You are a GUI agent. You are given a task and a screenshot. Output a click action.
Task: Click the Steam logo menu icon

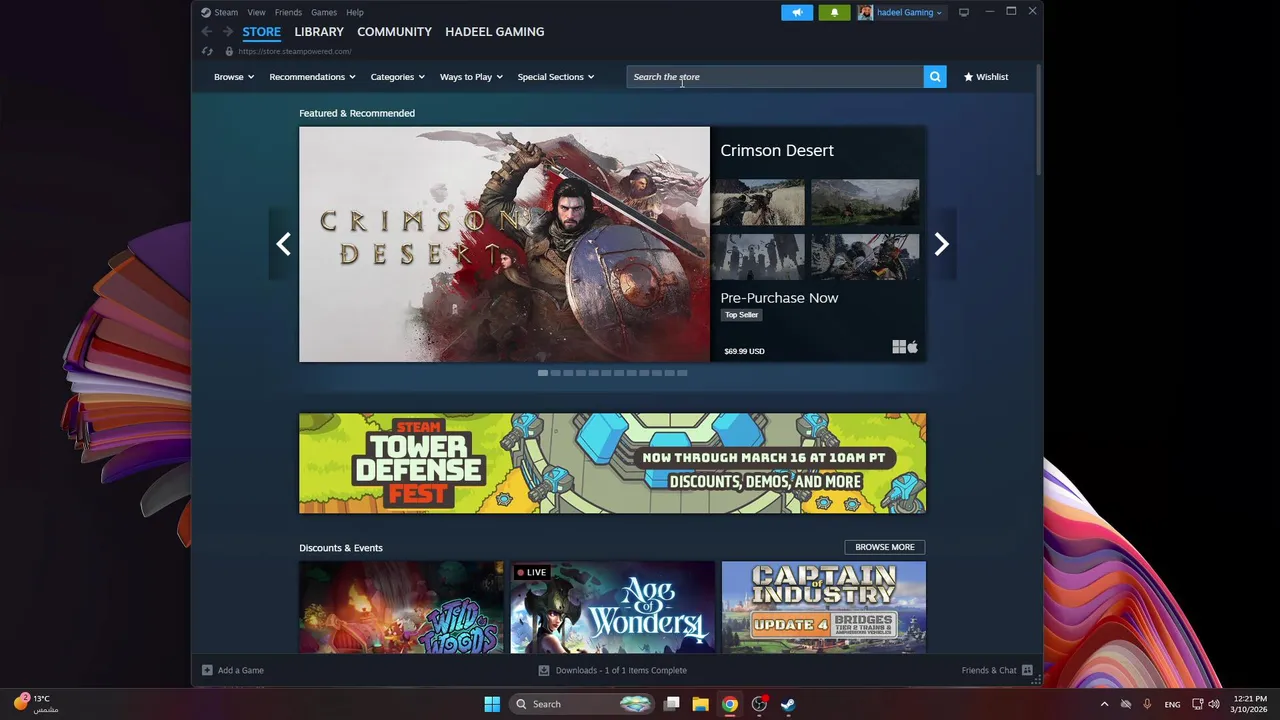(205, 12)
